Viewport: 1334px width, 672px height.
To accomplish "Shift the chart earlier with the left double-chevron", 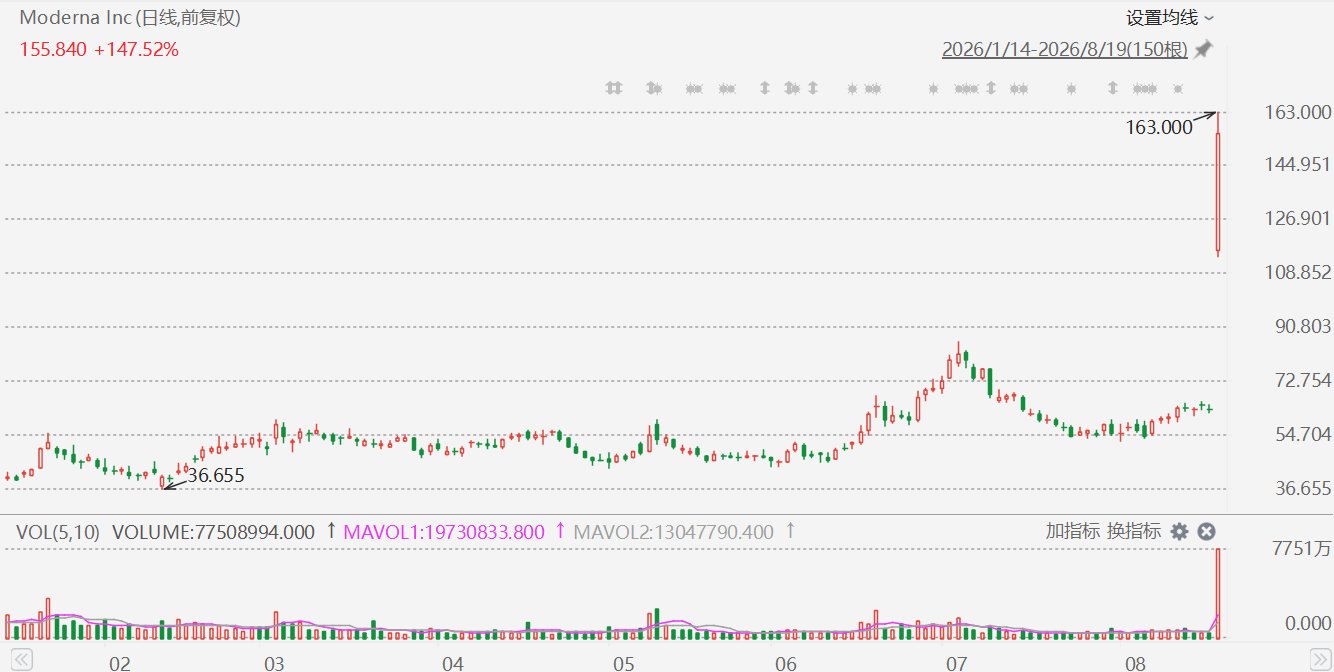I will 21,660.
